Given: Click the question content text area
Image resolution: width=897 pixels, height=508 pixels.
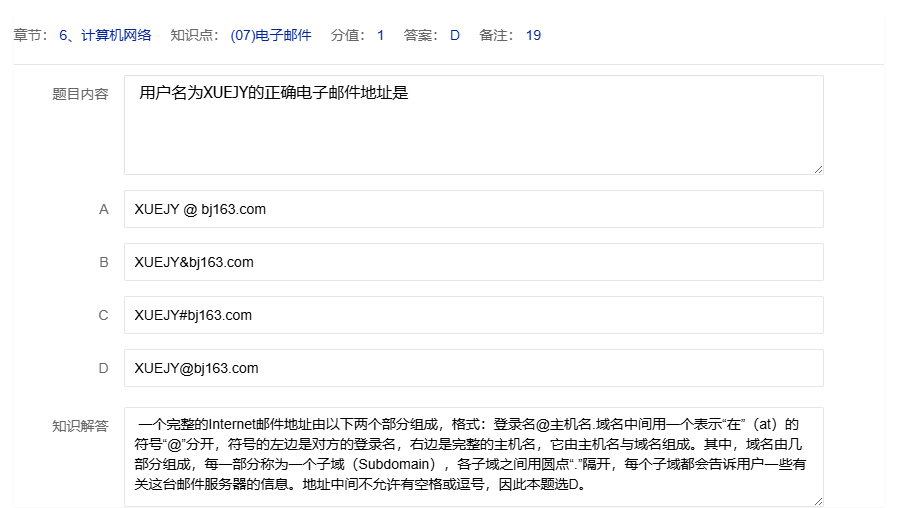Looking at the screenshot, I should (473, 125).
